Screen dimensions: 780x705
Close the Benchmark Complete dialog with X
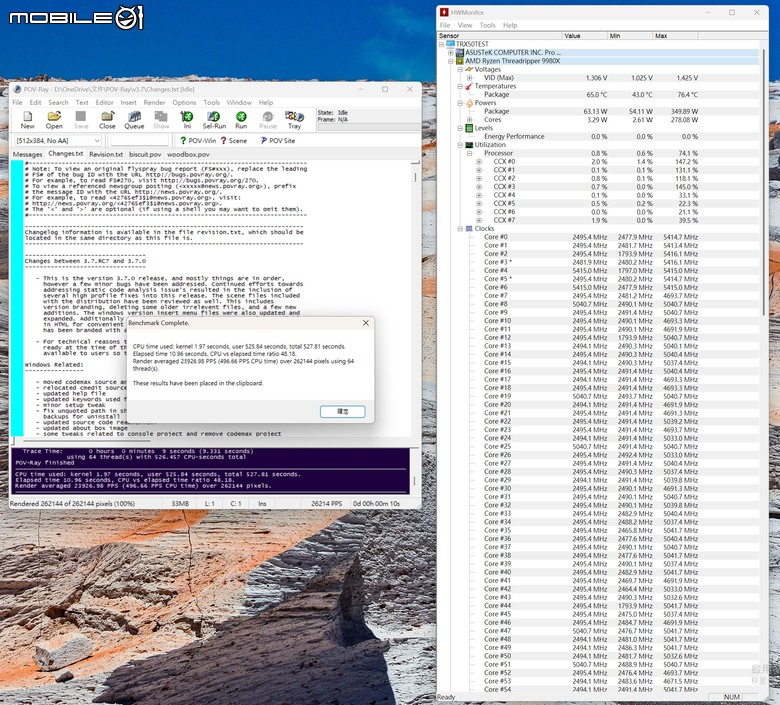pos(366,323)
